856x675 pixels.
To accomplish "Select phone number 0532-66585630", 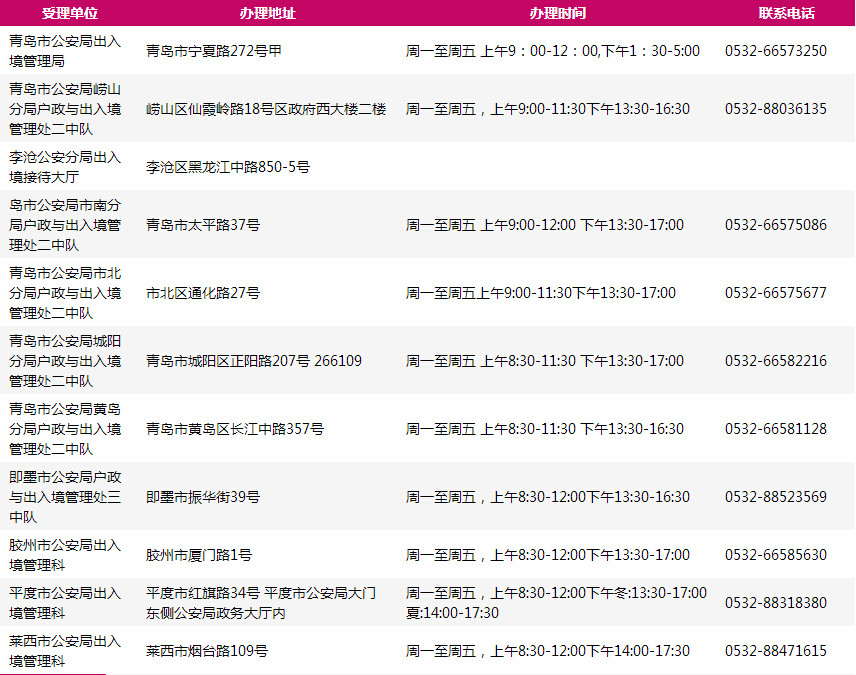I will [776, 554].
